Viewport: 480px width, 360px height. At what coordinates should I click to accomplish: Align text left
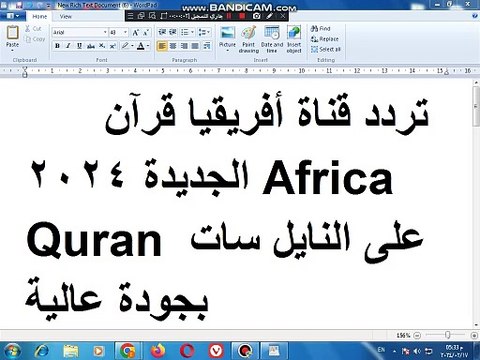coord(162,46)
